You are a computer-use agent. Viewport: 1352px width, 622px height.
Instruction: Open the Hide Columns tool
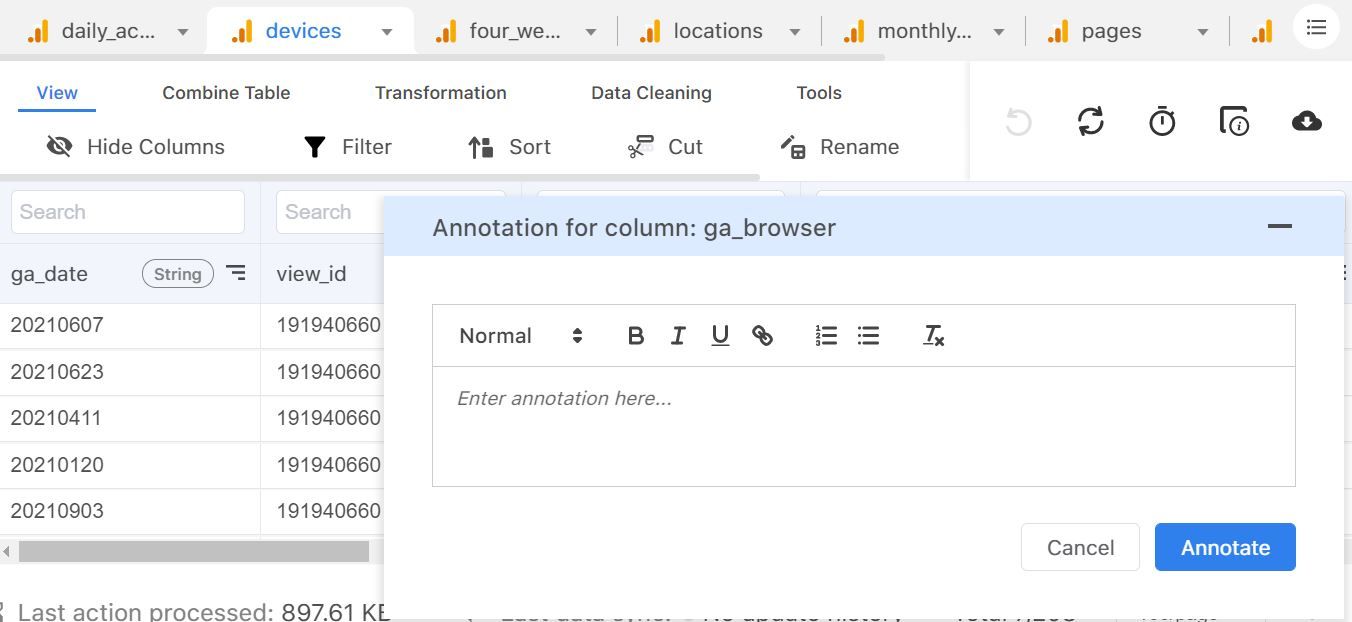coord(135,146)
